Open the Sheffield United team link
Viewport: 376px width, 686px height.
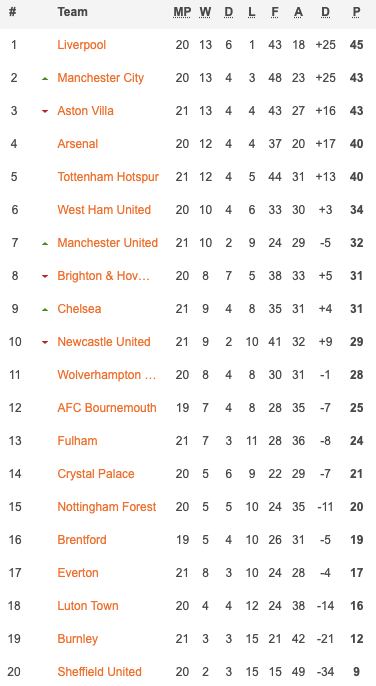(x=99, y=672)
